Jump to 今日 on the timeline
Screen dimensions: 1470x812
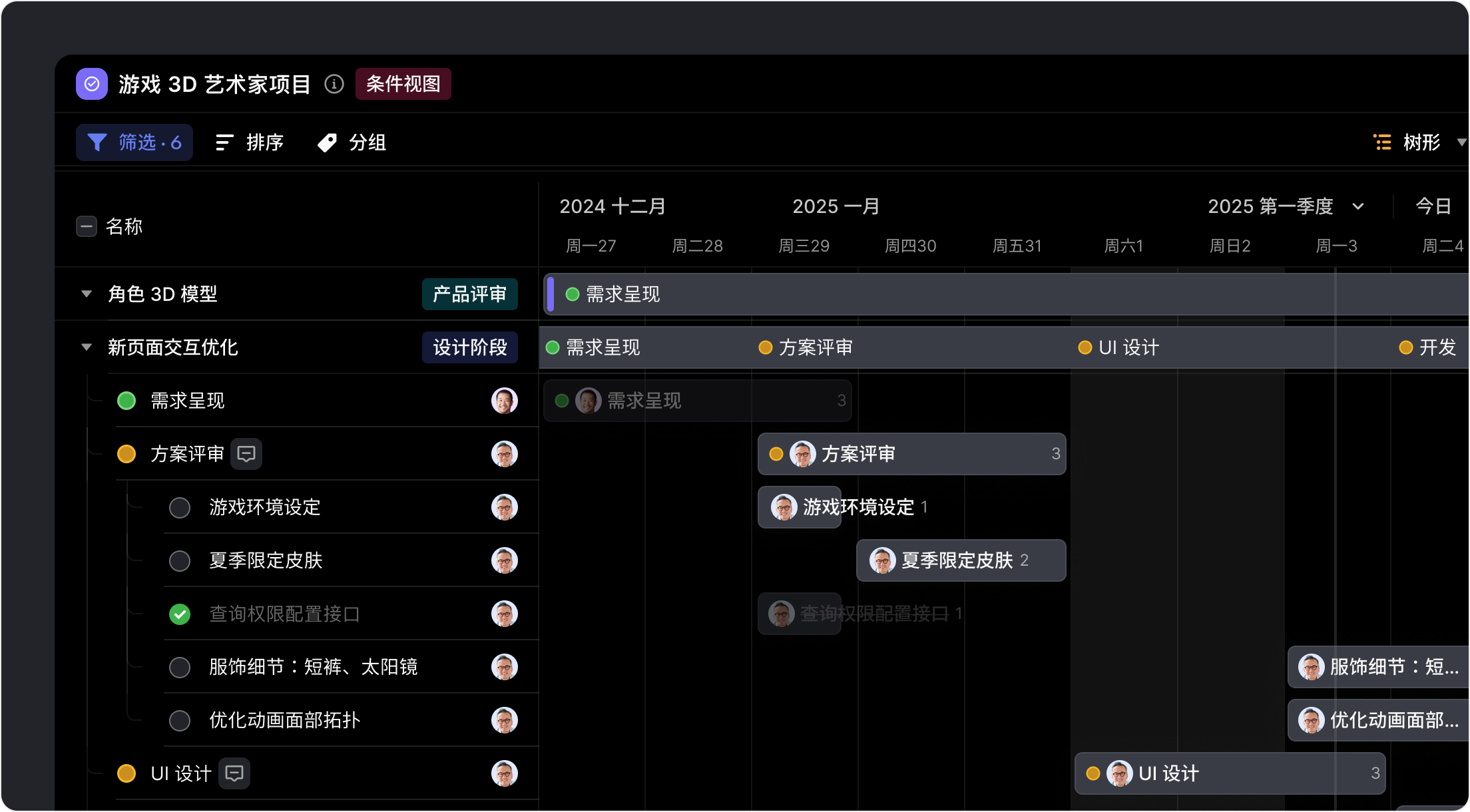[x=1433, y=206]
